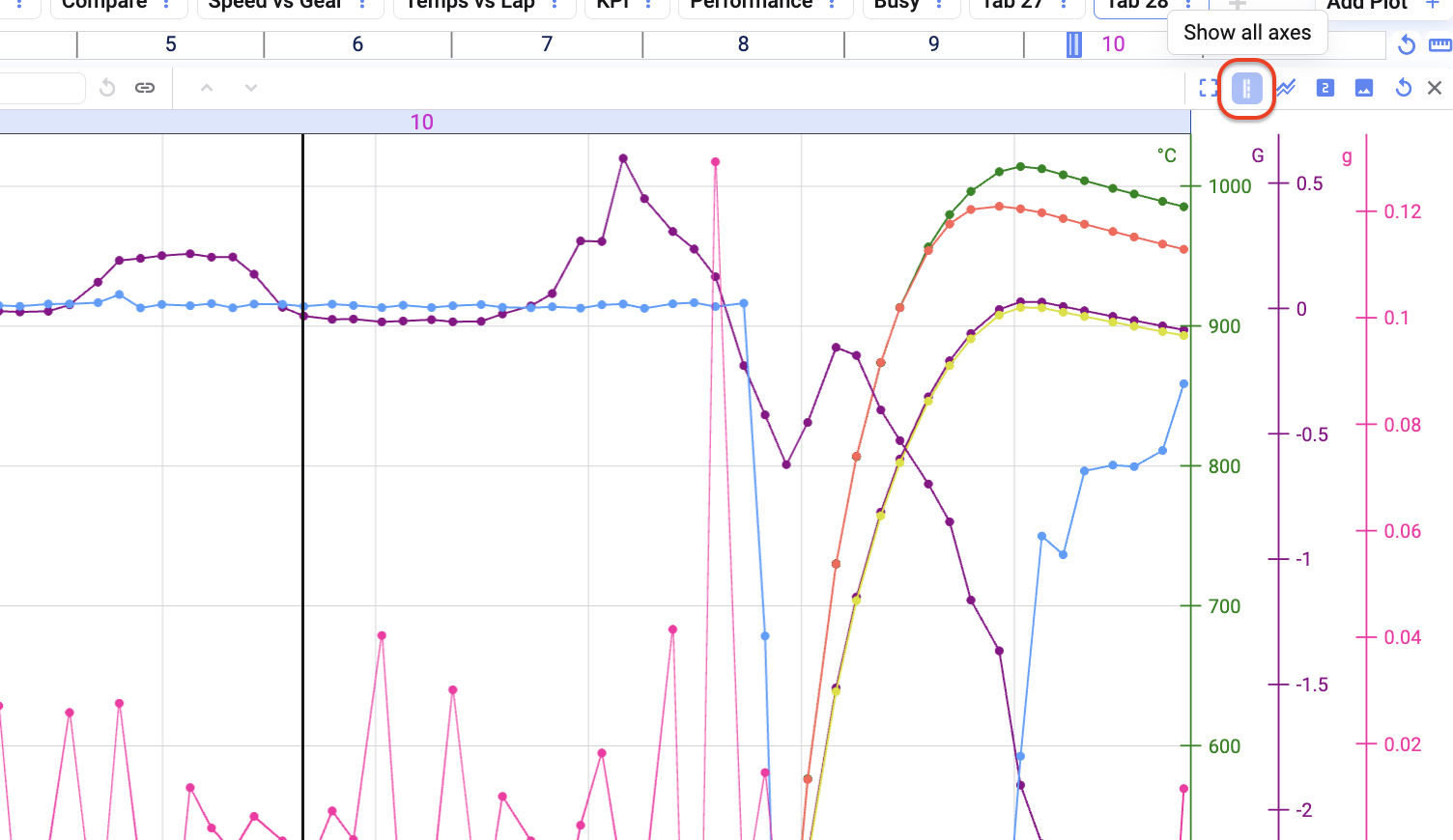The height and width of the screenshot is (840, 1453).
Task: Click the 0.08 tick on pink axis
Action: click(x=1403, y=425)
